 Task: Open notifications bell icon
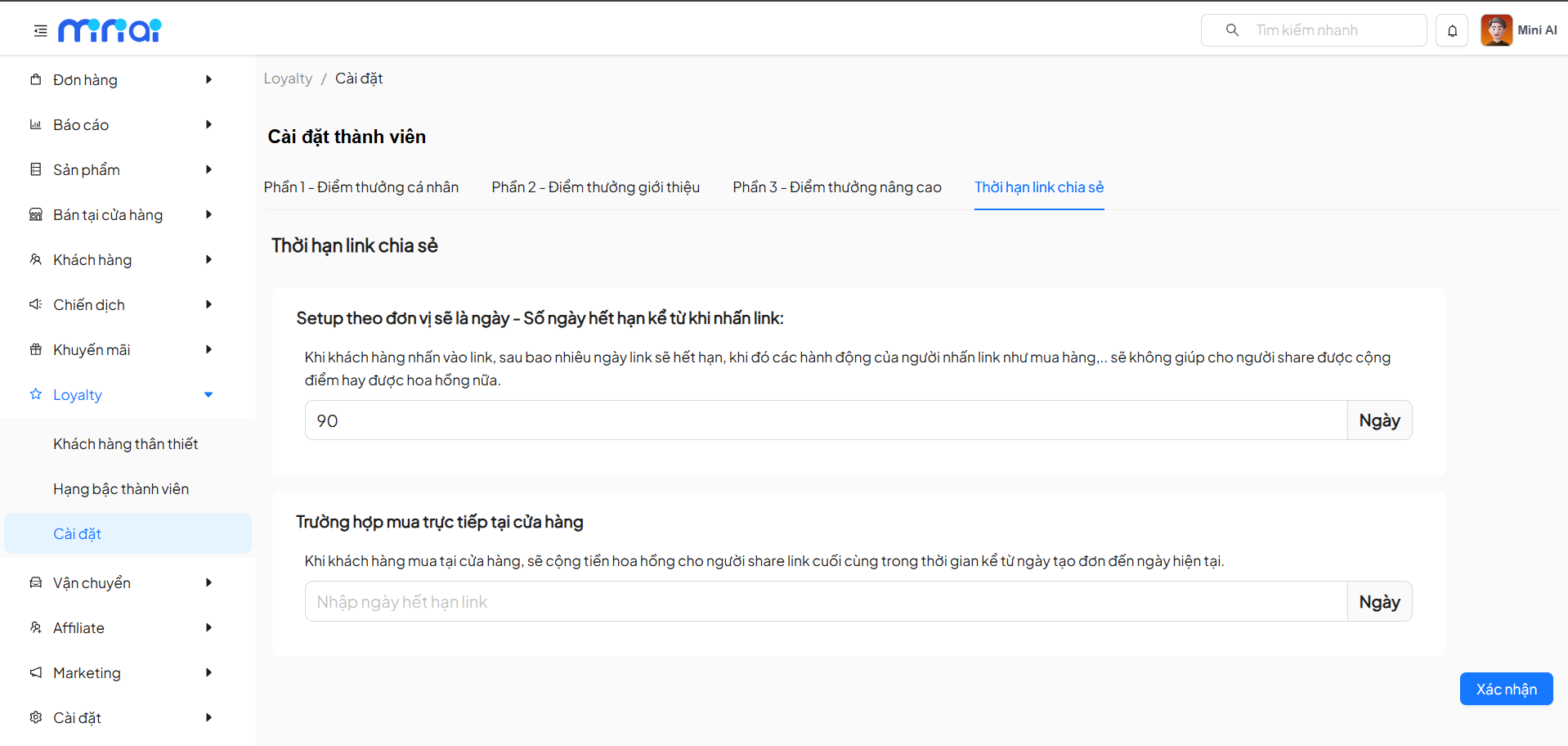tap(1452, 31)
